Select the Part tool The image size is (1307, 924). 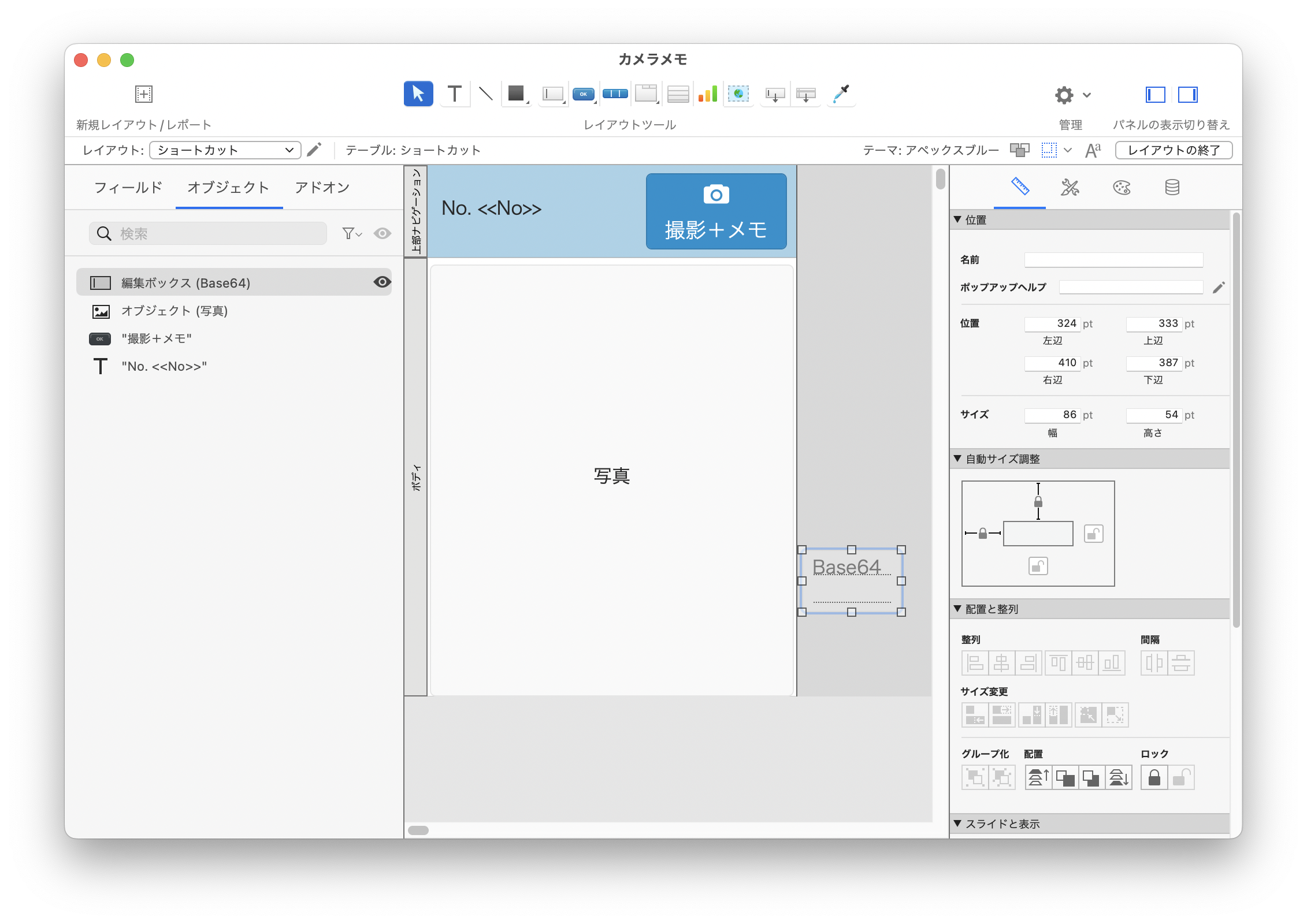[x=806, y=94]
